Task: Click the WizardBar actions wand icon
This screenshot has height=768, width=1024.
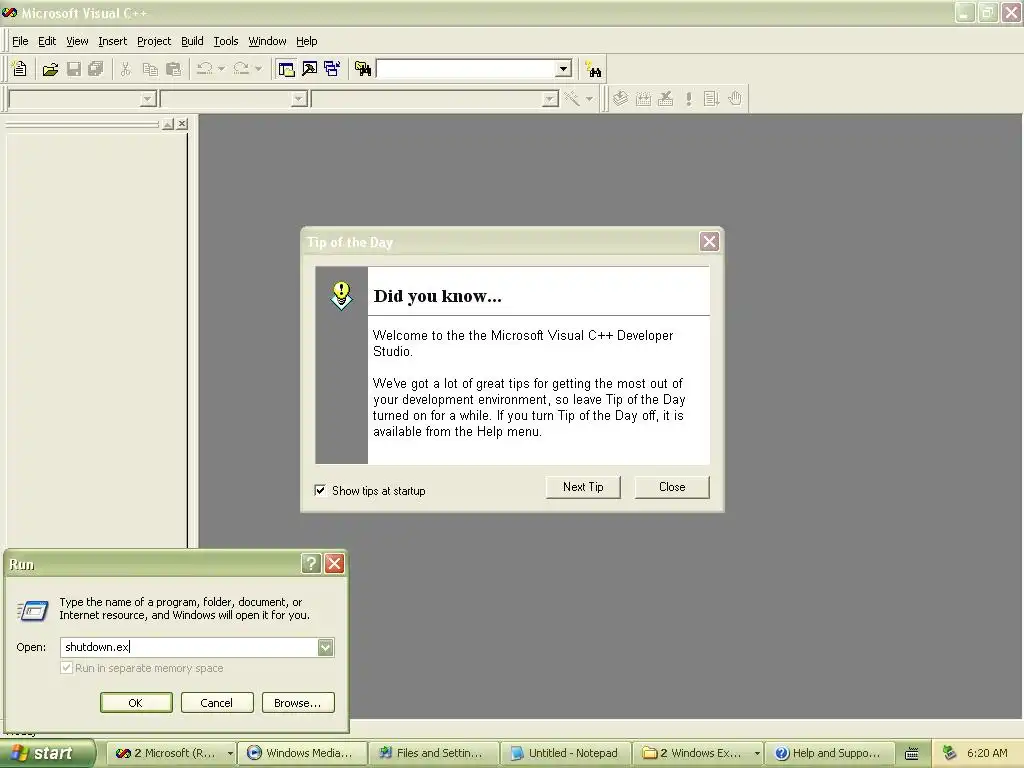Action: pos(572,99)
